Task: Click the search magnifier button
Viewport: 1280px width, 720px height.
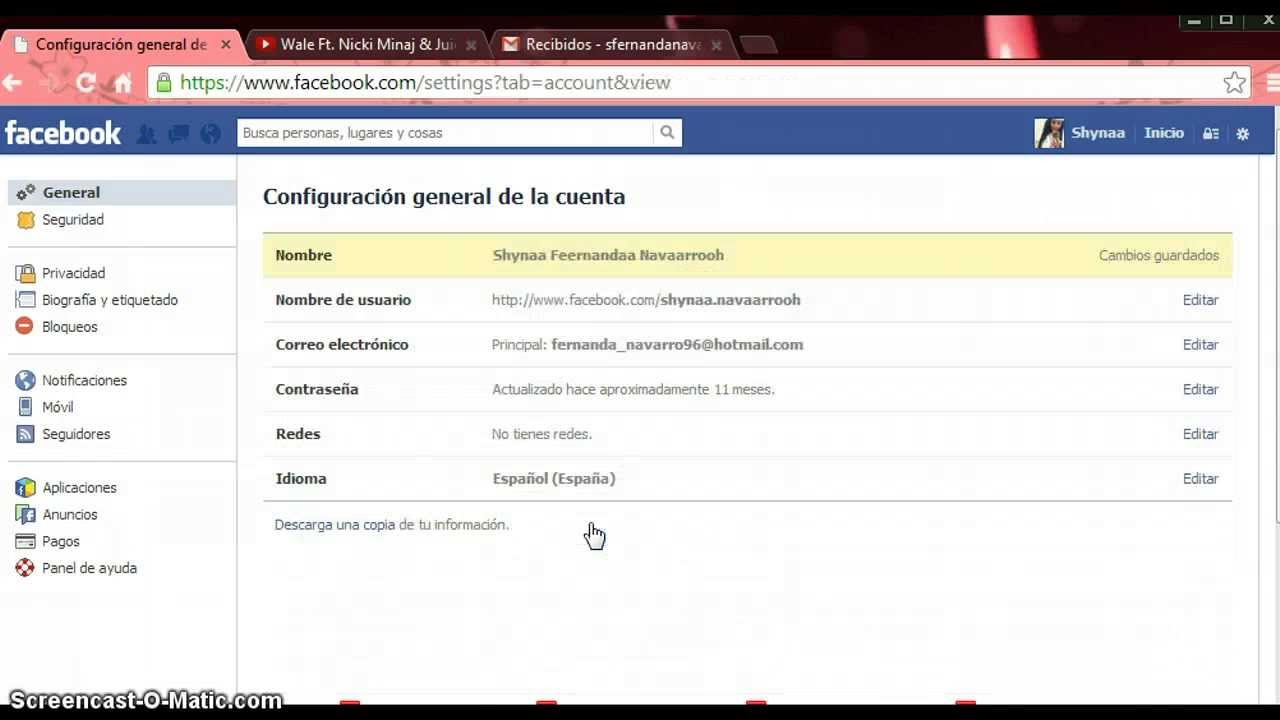Action: point(667,133)
